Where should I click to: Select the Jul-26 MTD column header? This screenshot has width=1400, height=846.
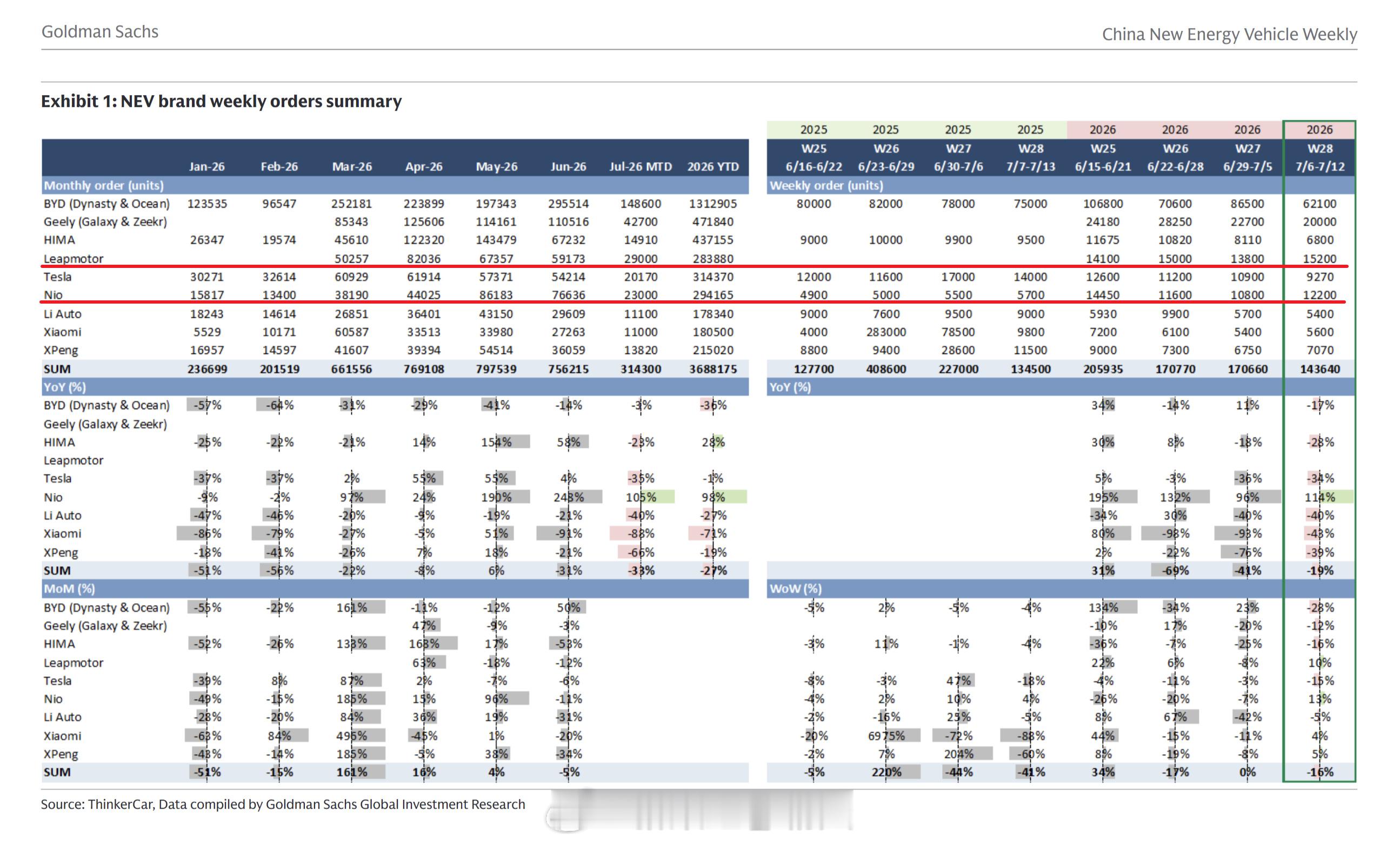[x=641, y=166]
